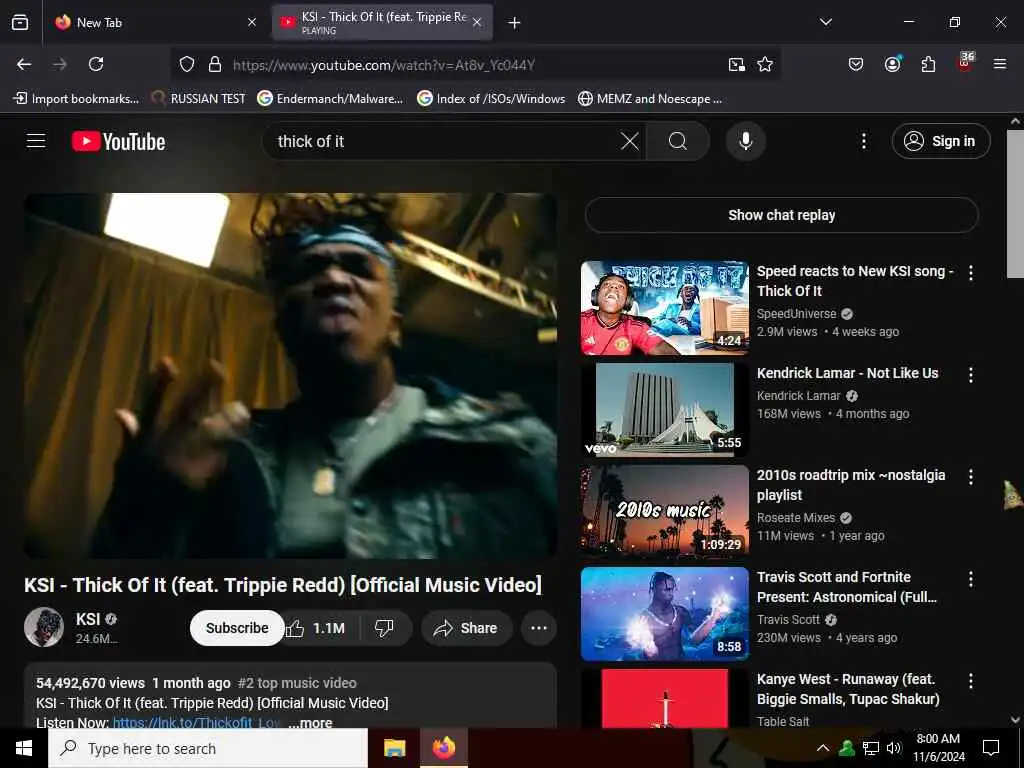The height and width of the screenshot is (768, 1024).
Task: Open the Firefox account icon
Action: [892, 64]
